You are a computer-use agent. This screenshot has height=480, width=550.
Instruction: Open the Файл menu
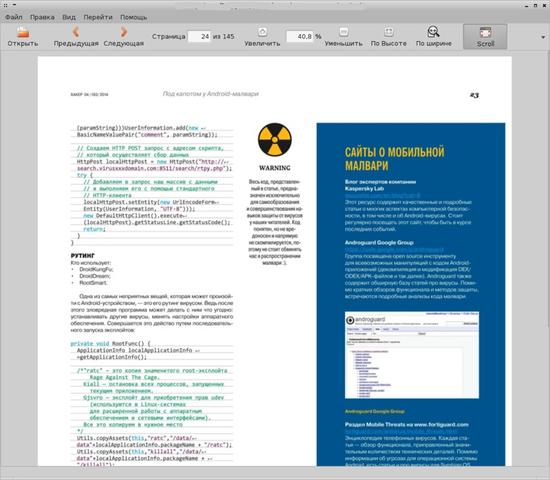[x=14, y=17]
